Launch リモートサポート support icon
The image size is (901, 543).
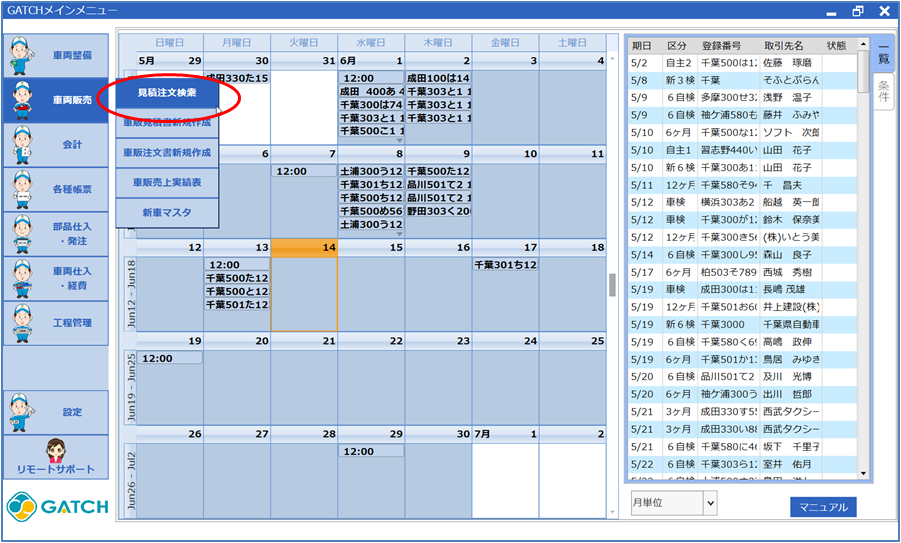pyautogui.click(x=55, y=458)
